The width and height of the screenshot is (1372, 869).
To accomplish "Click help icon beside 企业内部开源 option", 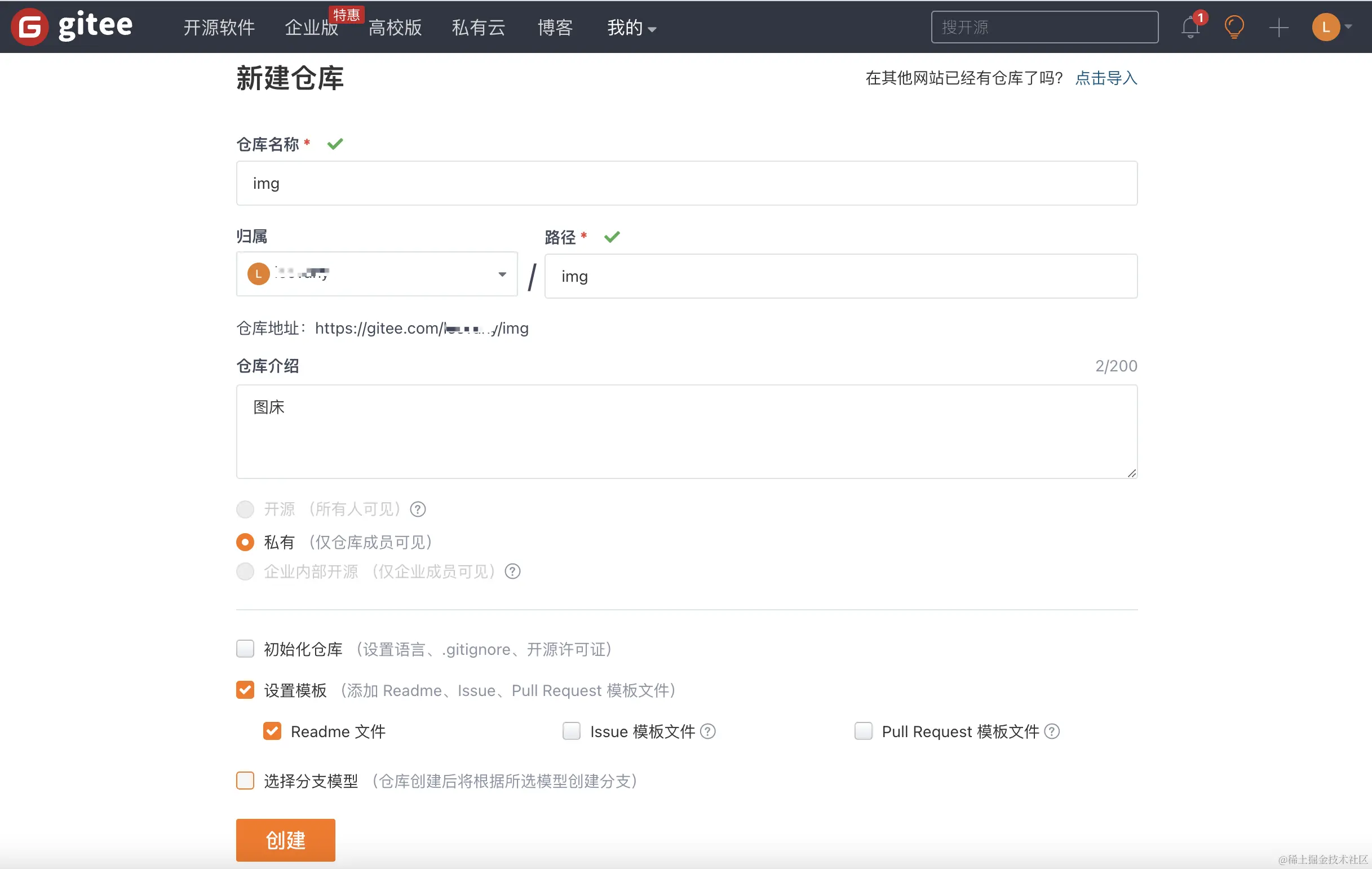I will point(512,571).
